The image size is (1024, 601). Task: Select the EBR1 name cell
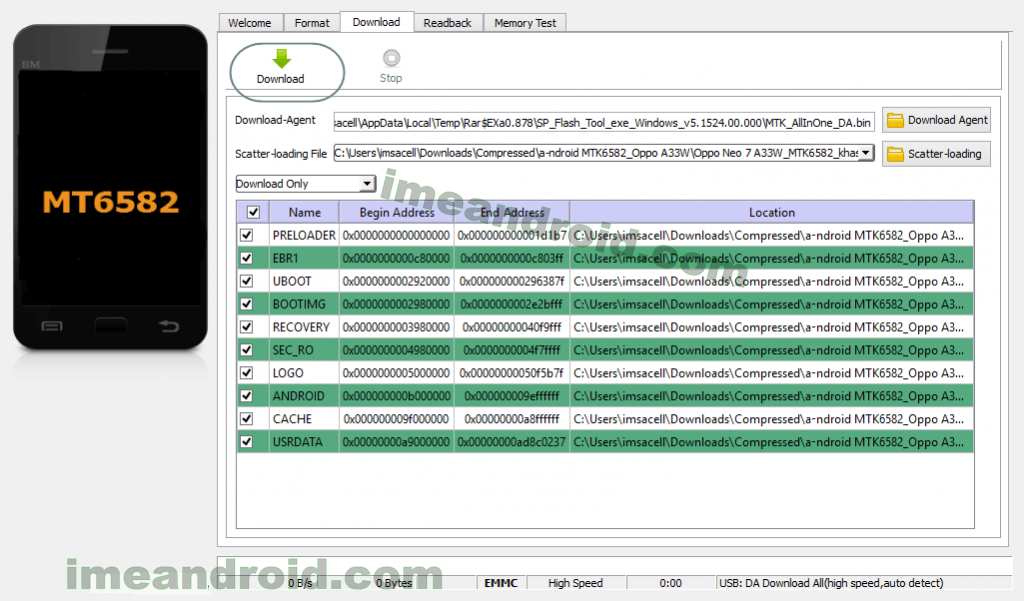(x=304, y=258)
